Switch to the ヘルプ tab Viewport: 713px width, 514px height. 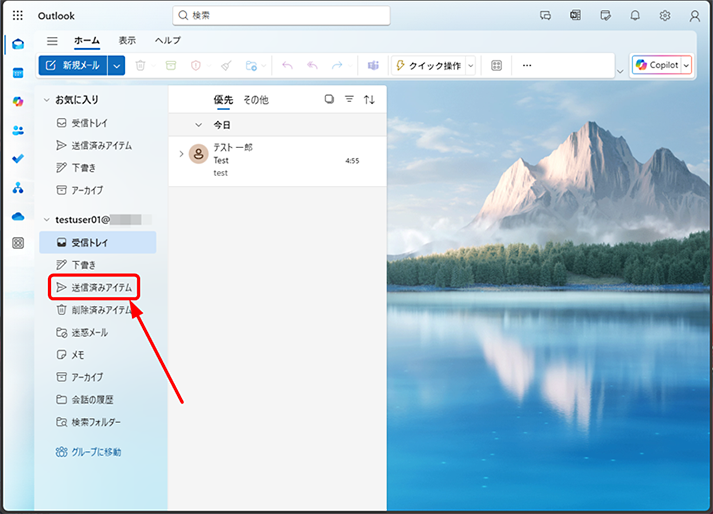coord(168,40)
